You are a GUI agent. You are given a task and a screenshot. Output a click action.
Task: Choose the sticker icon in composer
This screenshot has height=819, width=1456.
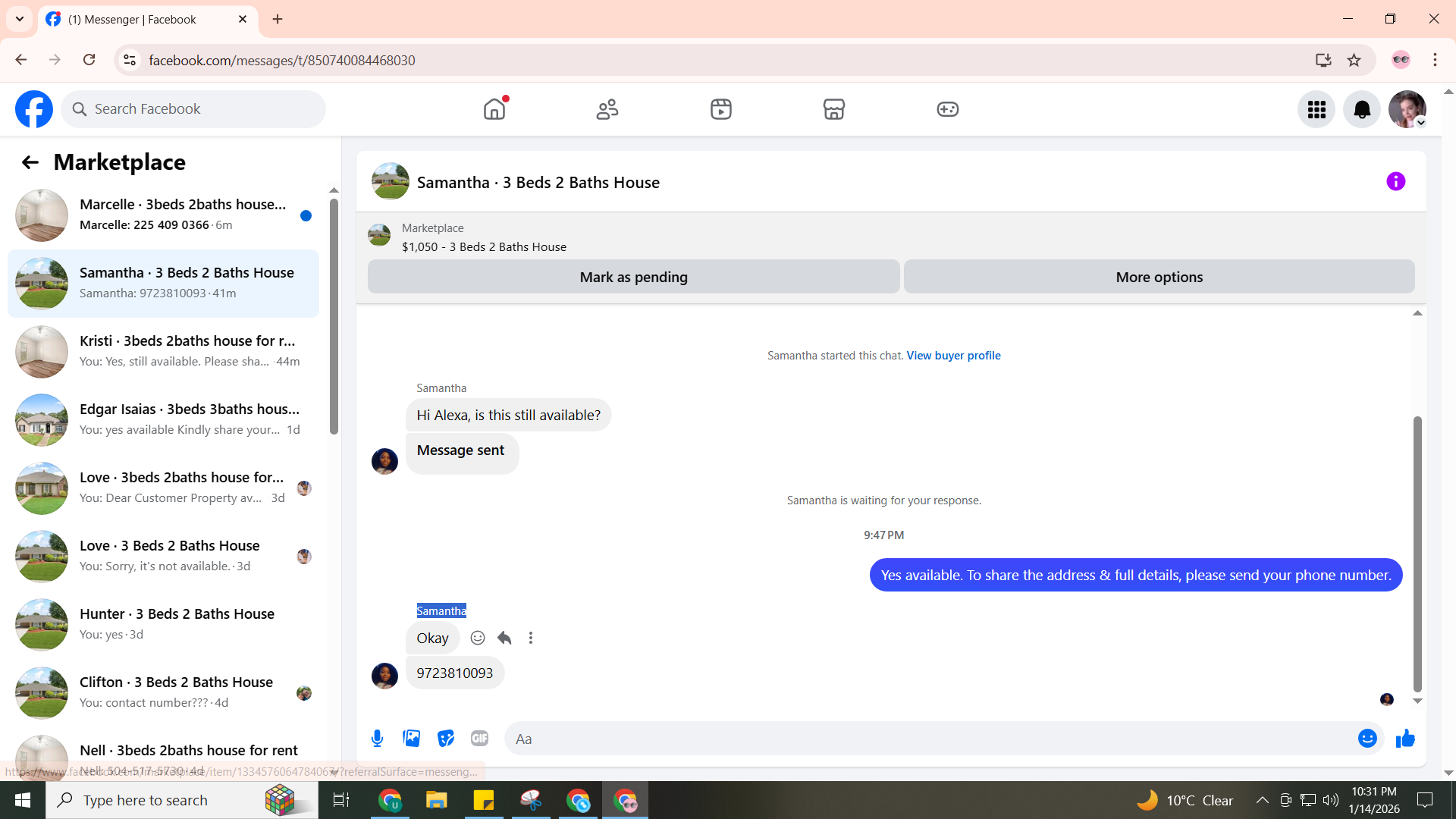(446, 739)
